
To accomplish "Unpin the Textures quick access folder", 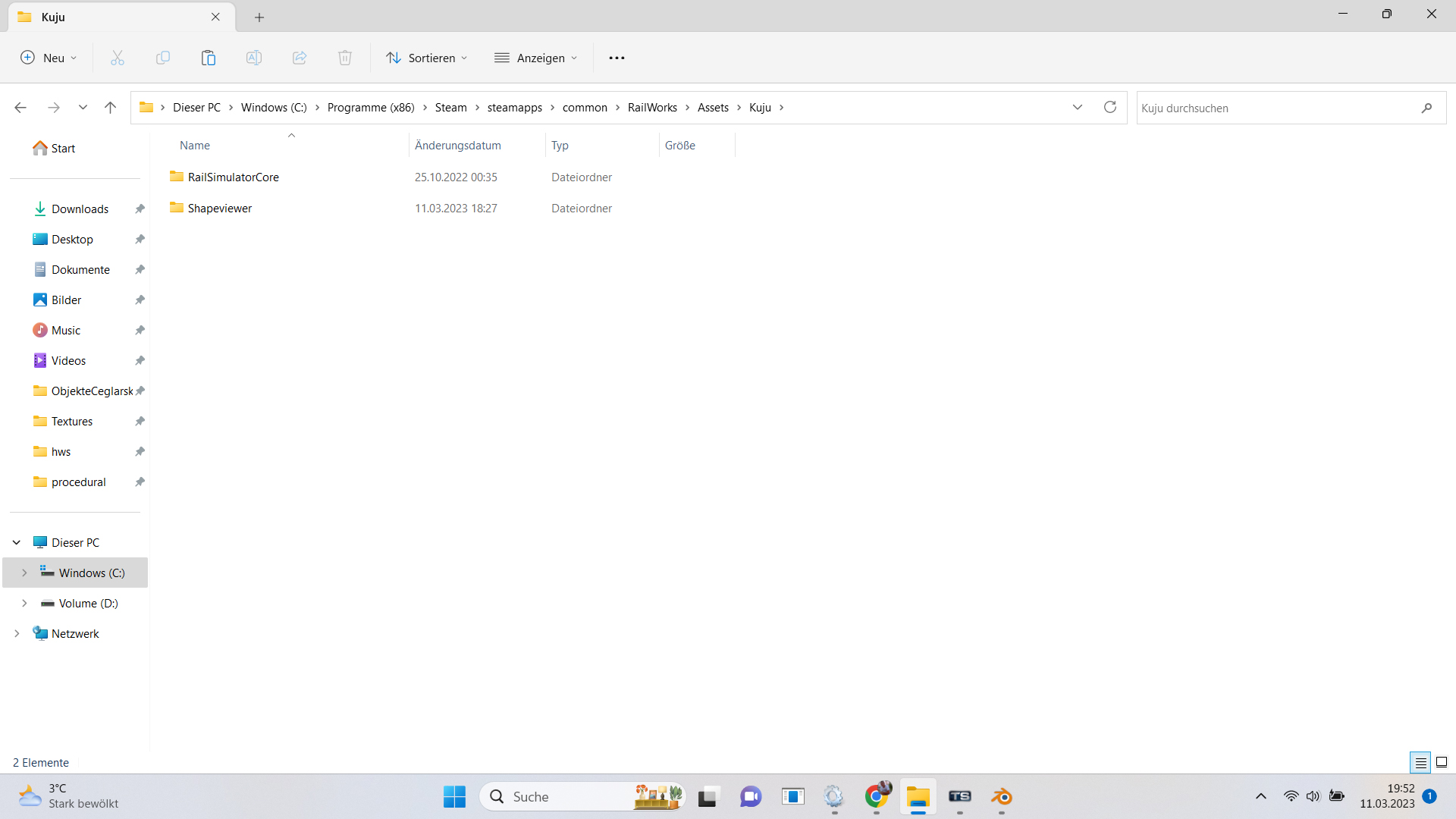I will pos(140,421).
